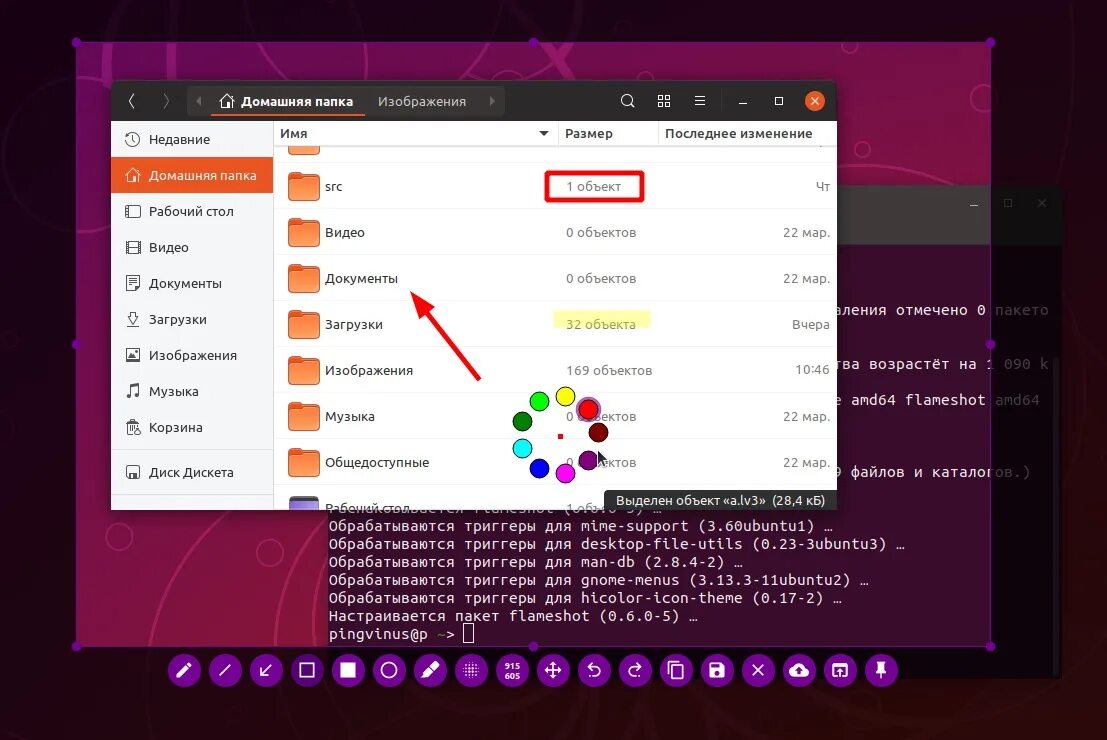Select the Загрузки folder name in the file list

tap(354, 325)
